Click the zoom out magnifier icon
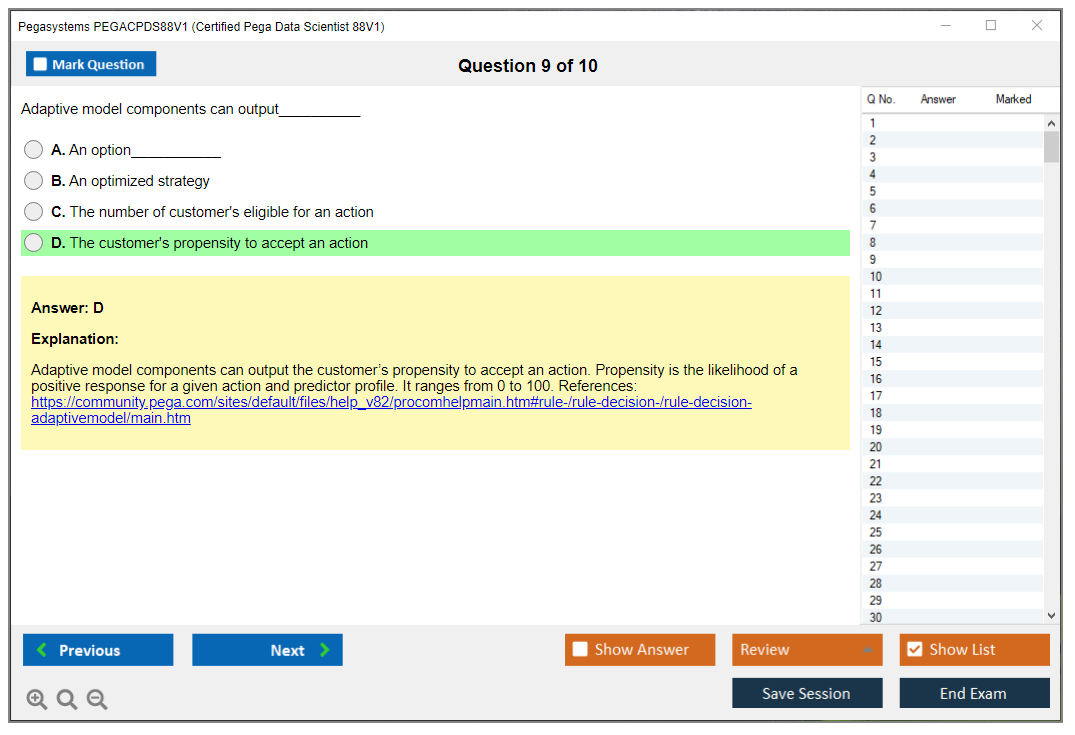Viewport: 1075px width, 735px height. 97,700
